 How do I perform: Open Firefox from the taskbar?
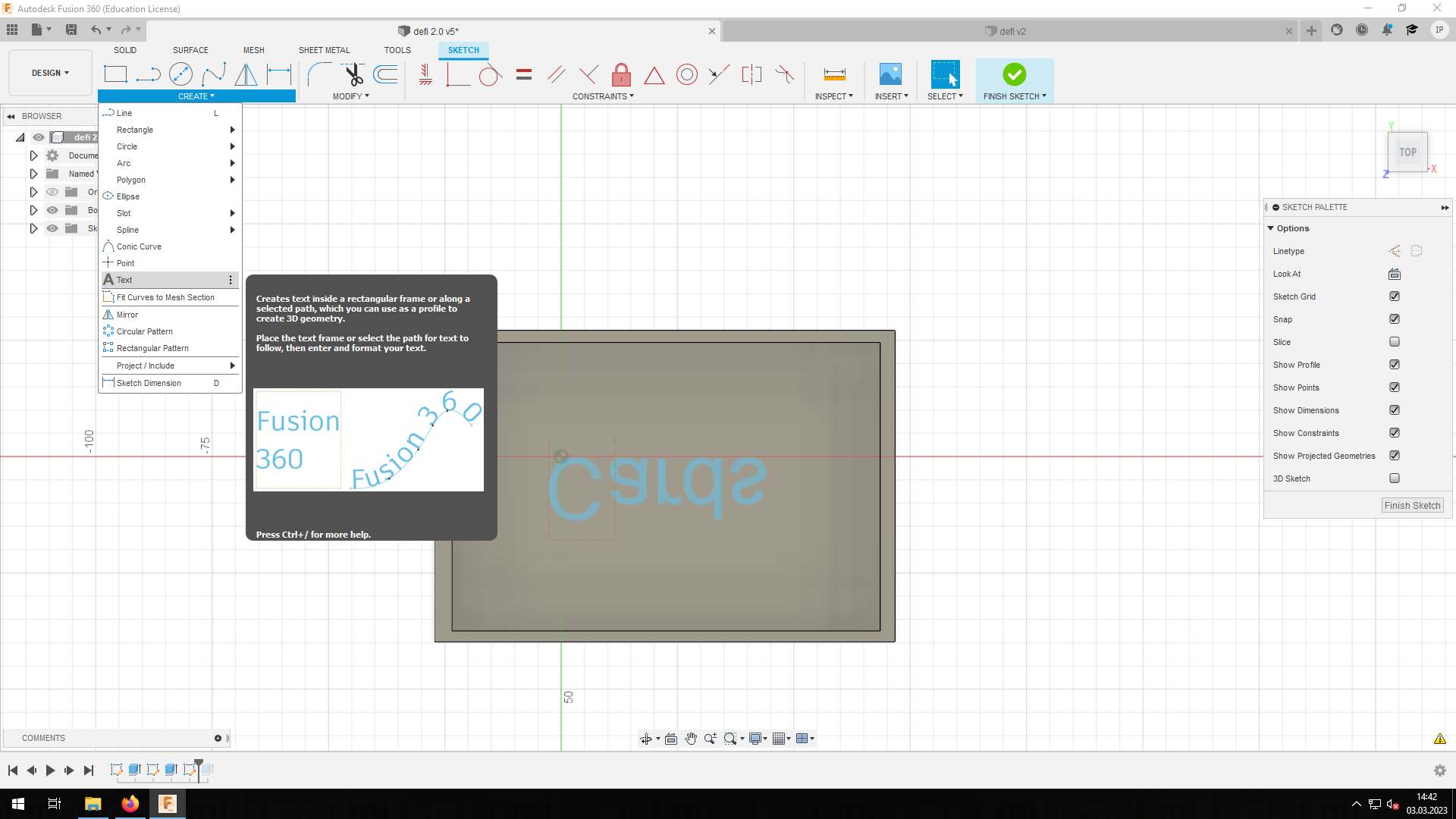point(130,804)
